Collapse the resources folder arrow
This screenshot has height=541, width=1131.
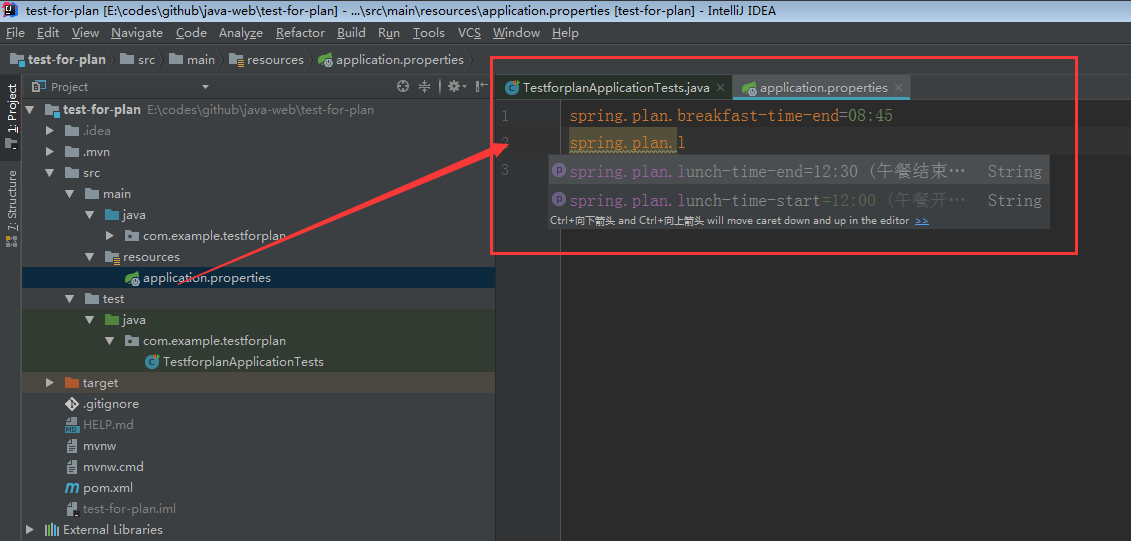point(90,257)
